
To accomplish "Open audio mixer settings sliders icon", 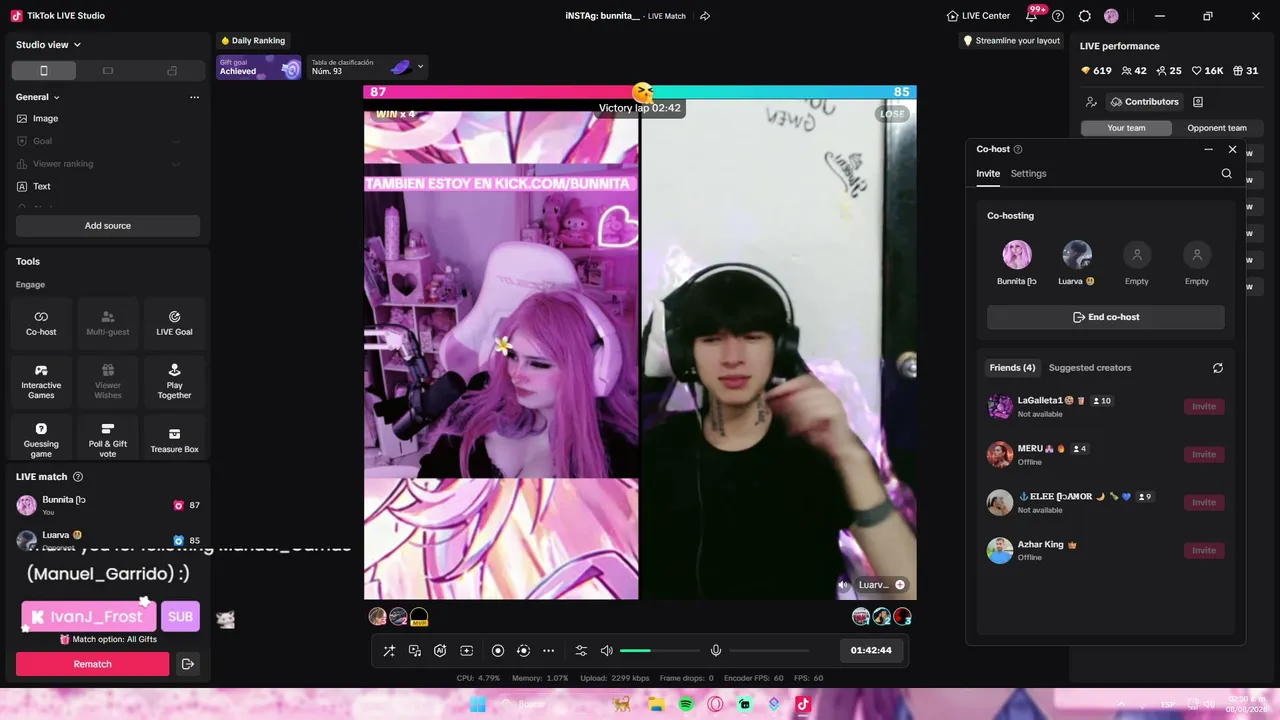I will (x=581, y=651).
